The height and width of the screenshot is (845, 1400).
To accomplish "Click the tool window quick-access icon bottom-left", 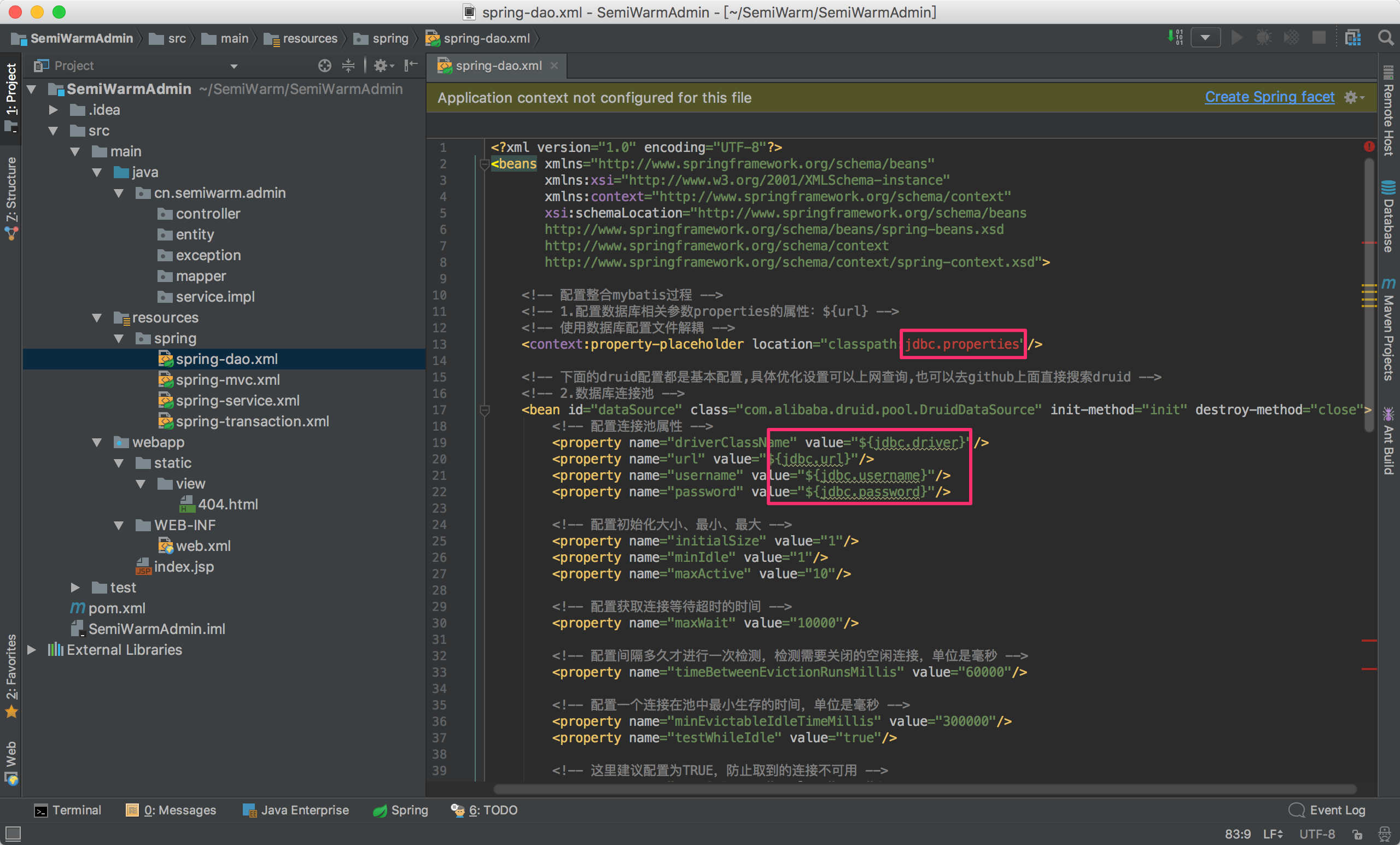I will pos(13,834).
